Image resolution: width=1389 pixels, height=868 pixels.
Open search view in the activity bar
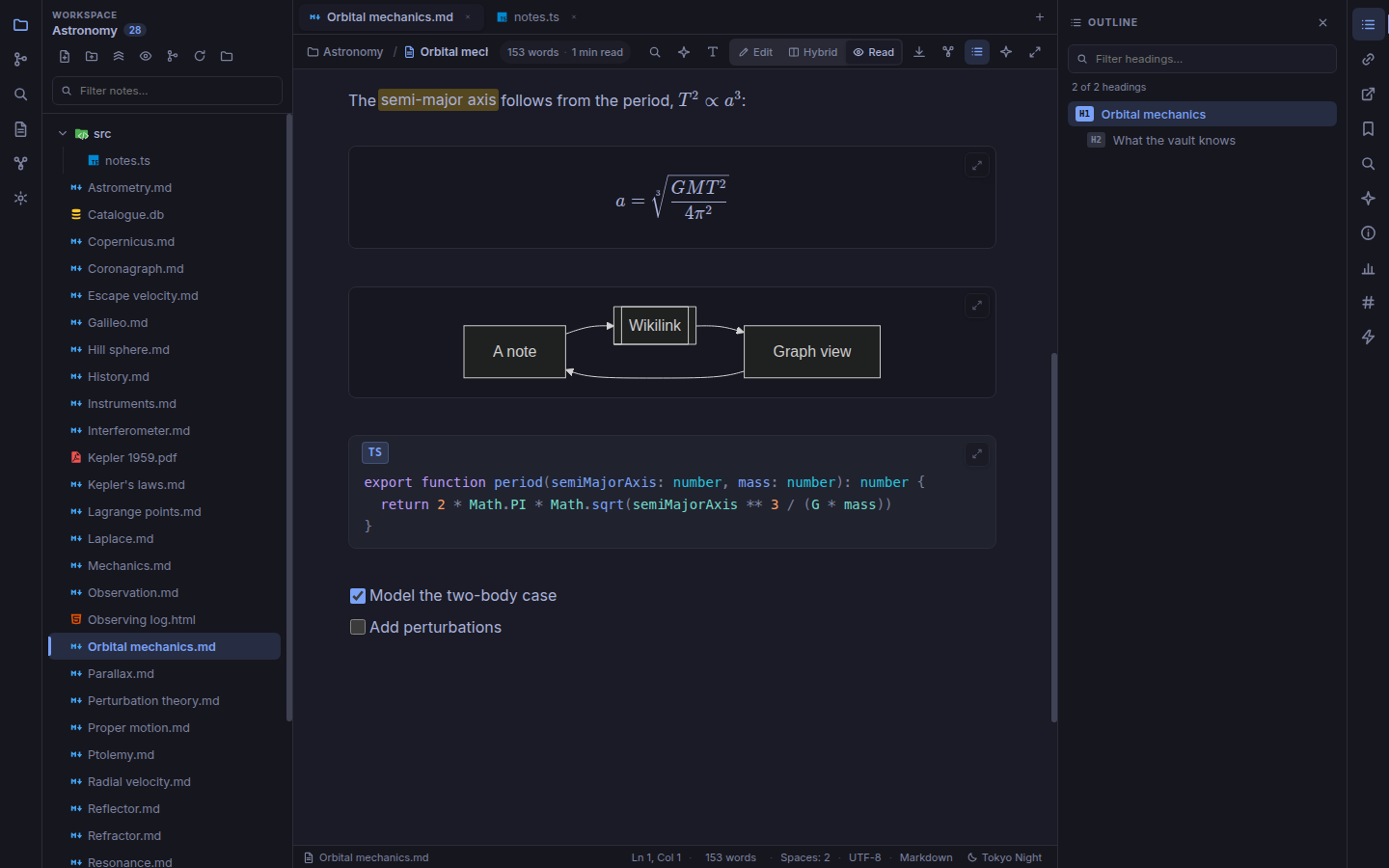click(x=20, y=95)
